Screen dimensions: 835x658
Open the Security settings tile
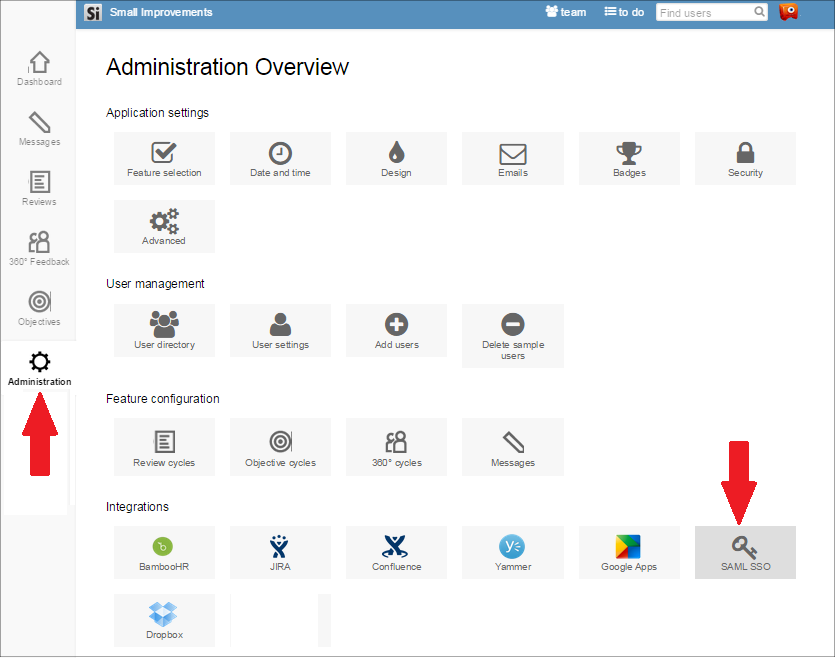[746, 159]
